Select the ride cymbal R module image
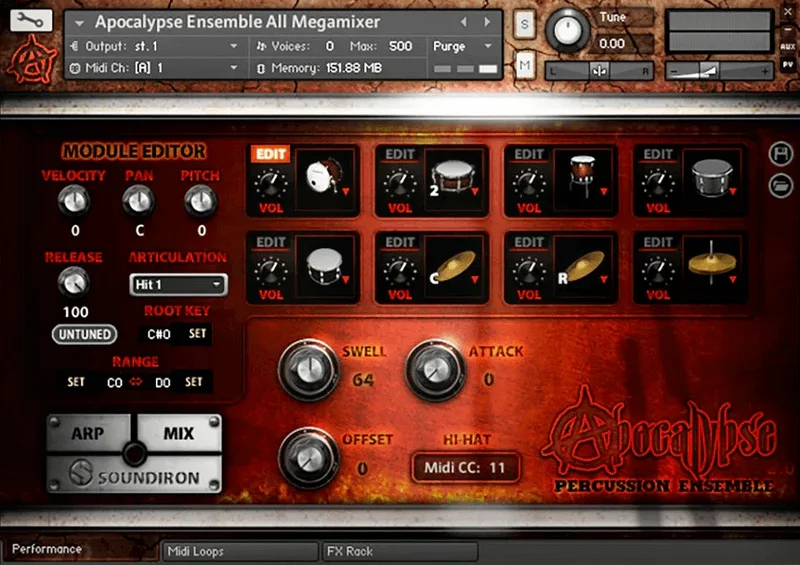 584,267
